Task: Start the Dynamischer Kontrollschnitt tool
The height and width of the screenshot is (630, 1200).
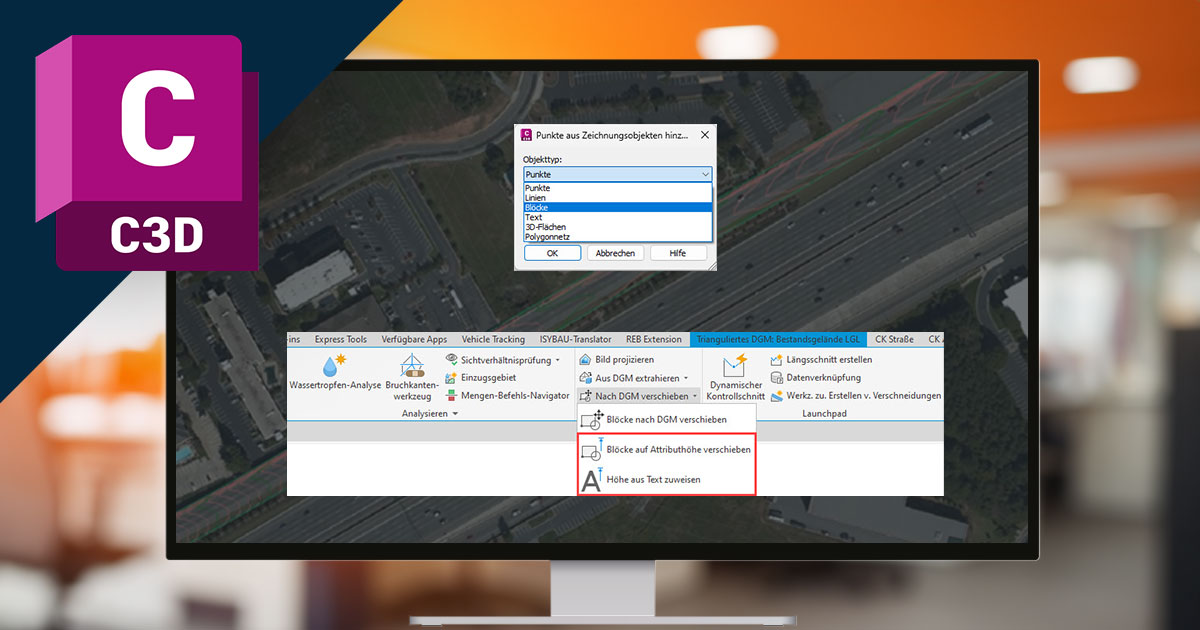Action: (735, 368)
